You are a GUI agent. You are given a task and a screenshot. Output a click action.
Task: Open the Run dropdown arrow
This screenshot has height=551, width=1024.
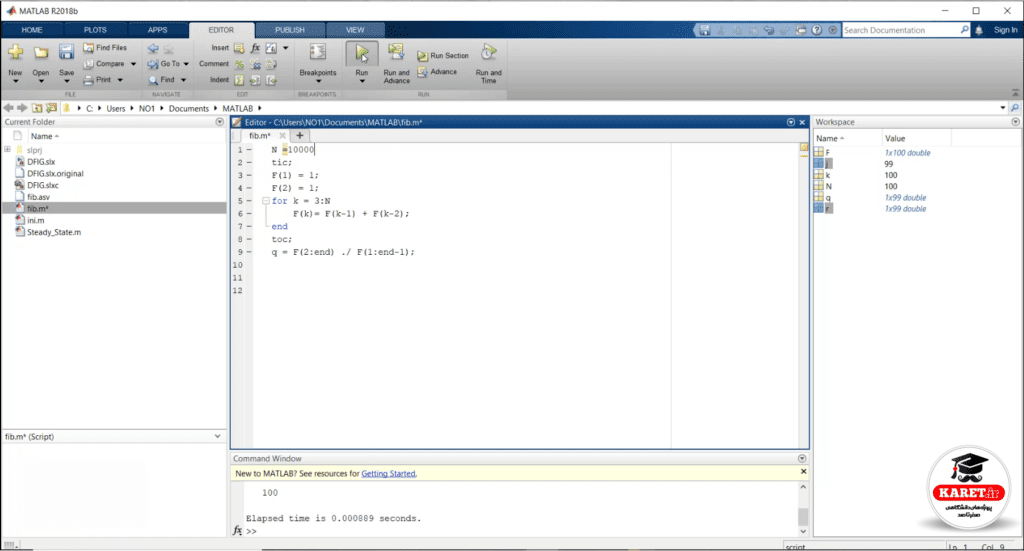tap(362, 82)
